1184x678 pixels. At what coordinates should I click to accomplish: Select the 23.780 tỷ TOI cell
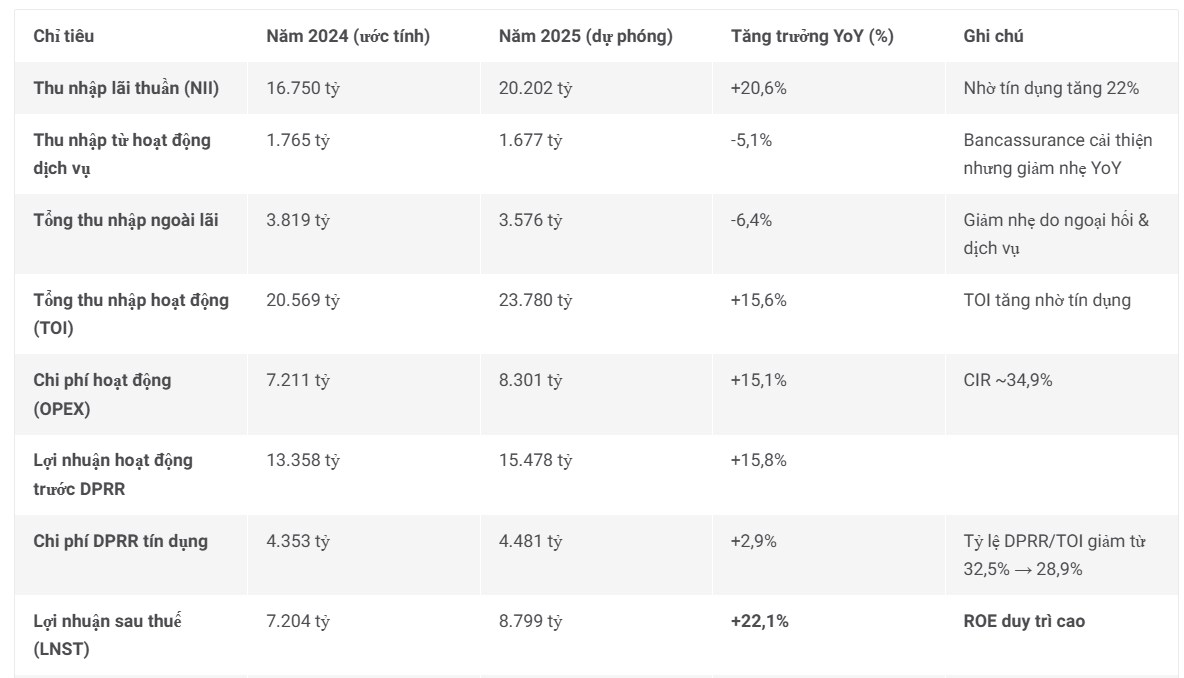point(535,300)
